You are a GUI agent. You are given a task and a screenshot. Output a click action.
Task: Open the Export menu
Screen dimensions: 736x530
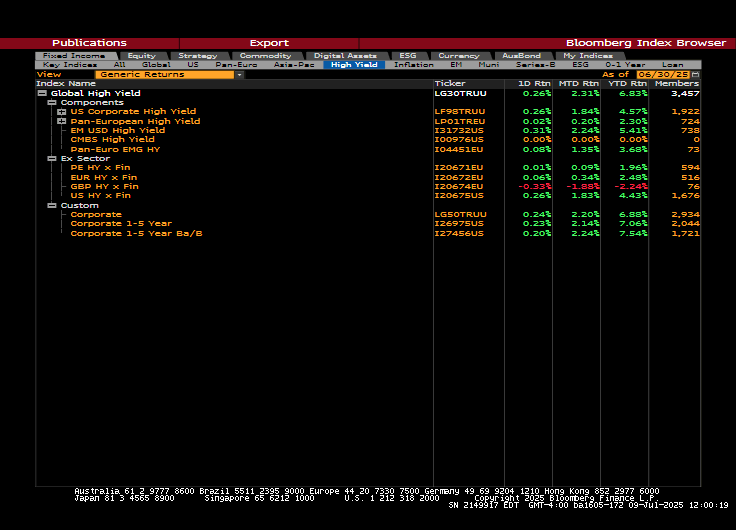coord(269,43)
